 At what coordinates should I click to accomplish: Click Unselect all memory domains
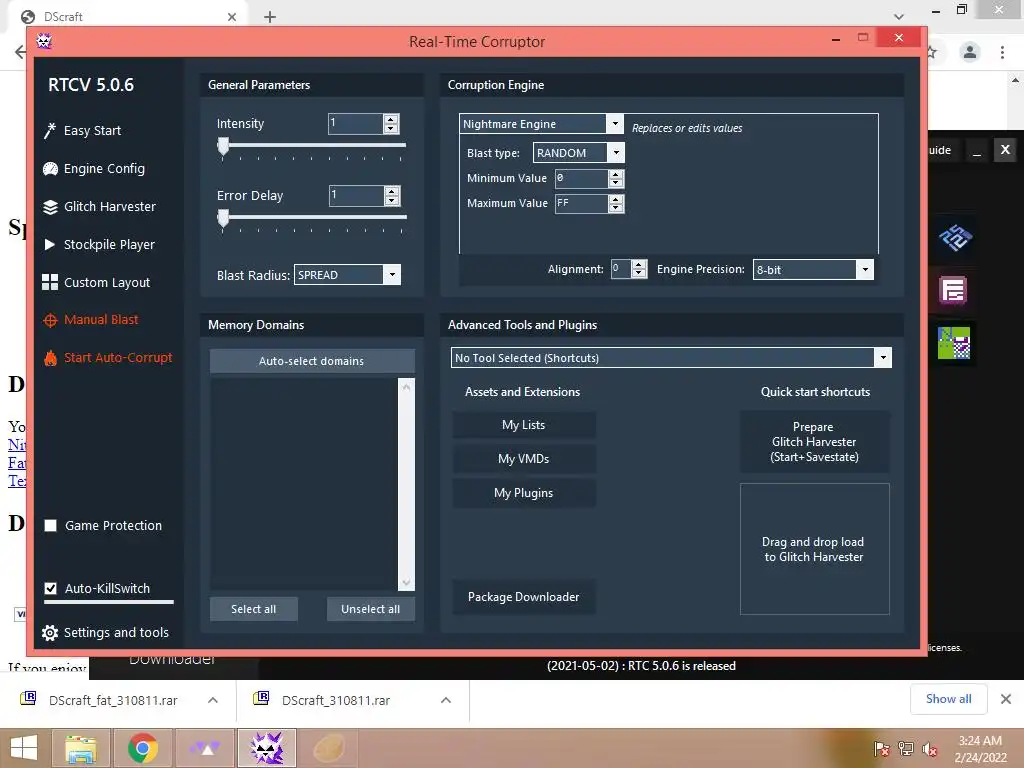tap(370, 609)
